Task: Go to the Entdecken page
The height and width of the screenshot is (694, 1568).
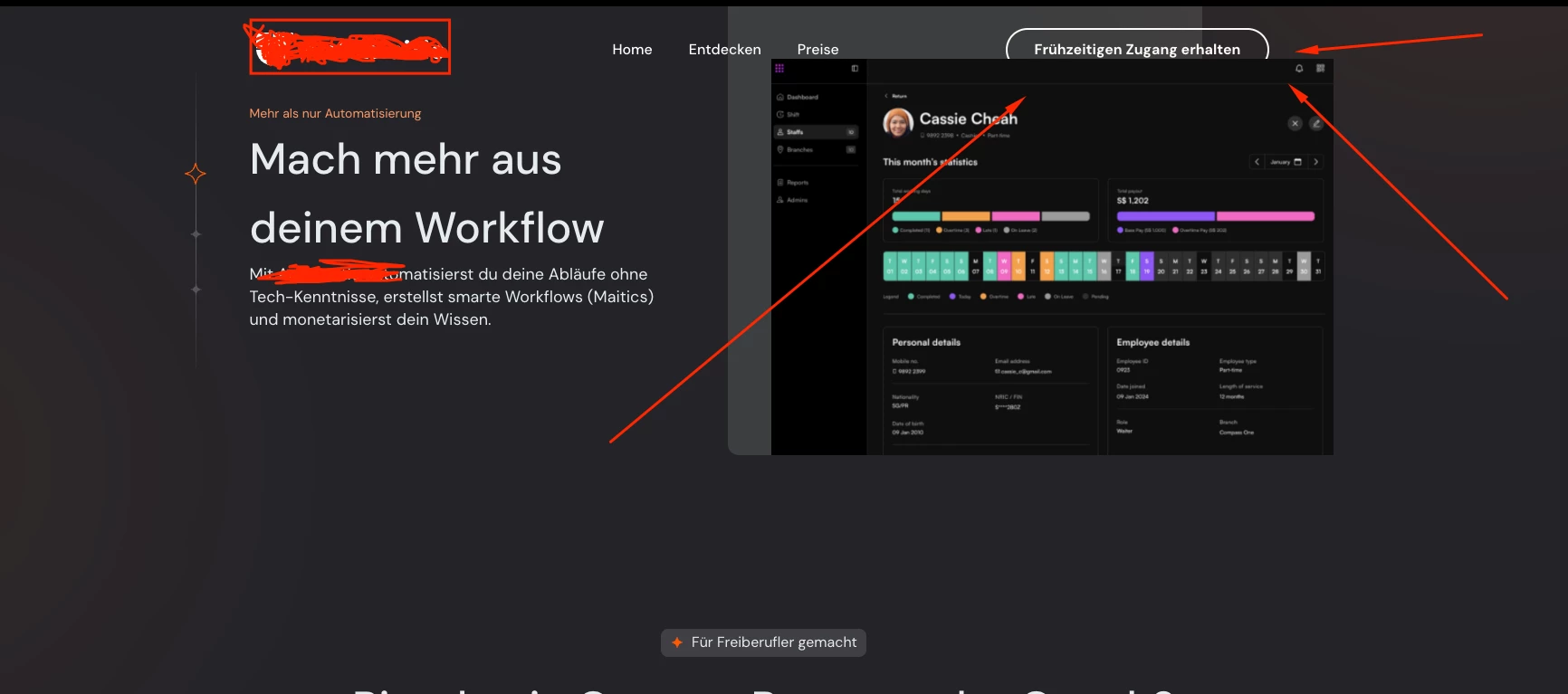Action: [724, 50]
